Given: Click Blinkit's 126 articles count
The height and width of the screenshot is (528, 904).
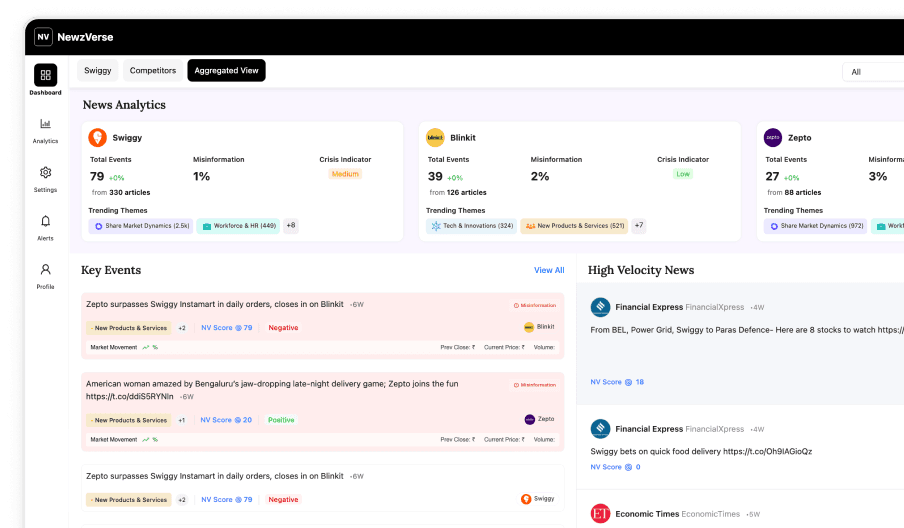Looking at the screenshot, I should tap(466, 193).
